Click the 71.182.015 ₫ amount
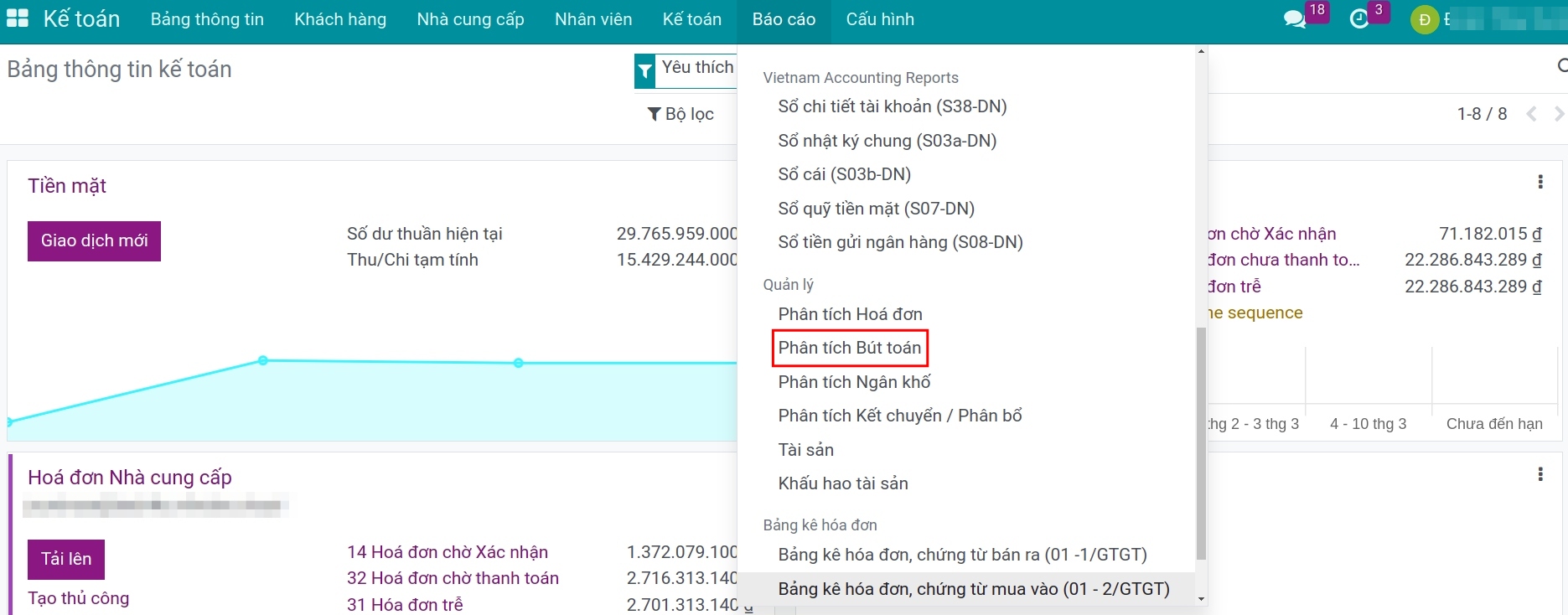The width and height of the screenshot is (1568, 615). click(1490, 234)
